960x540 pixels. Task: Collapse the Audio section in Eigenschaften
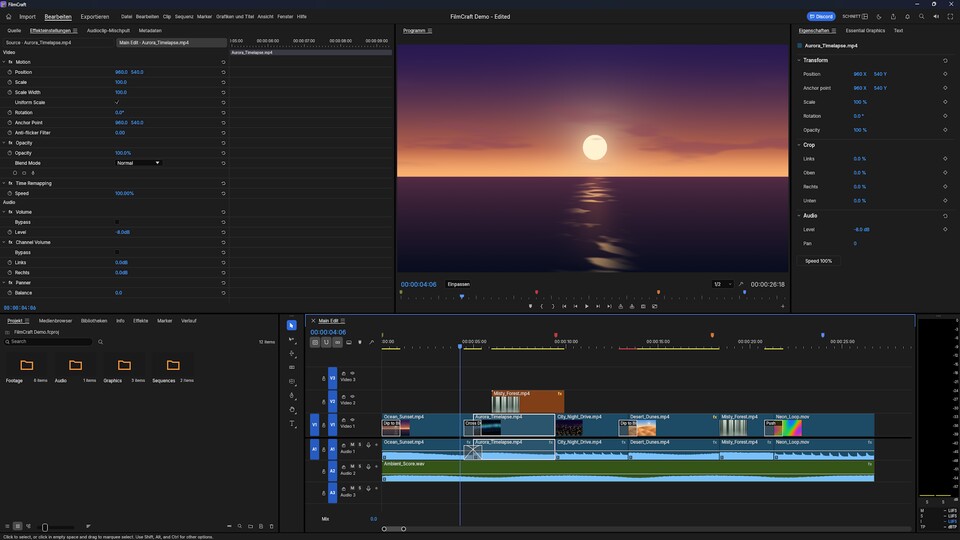799,216
